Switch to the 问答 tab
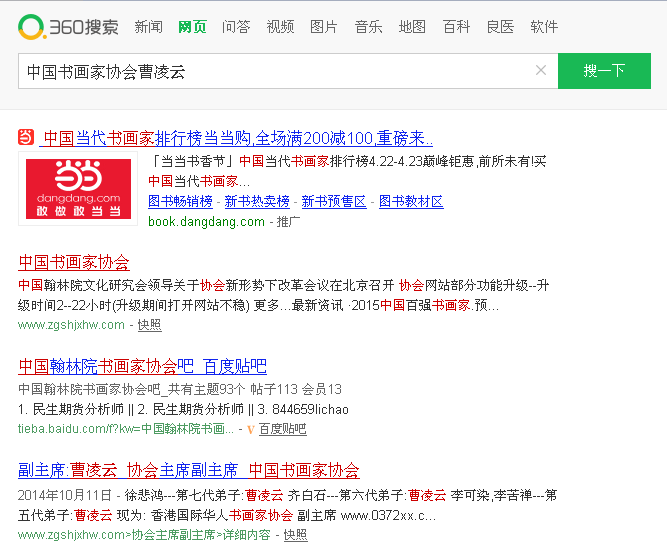This screenshot has height=556, width=667. point(236,27)
